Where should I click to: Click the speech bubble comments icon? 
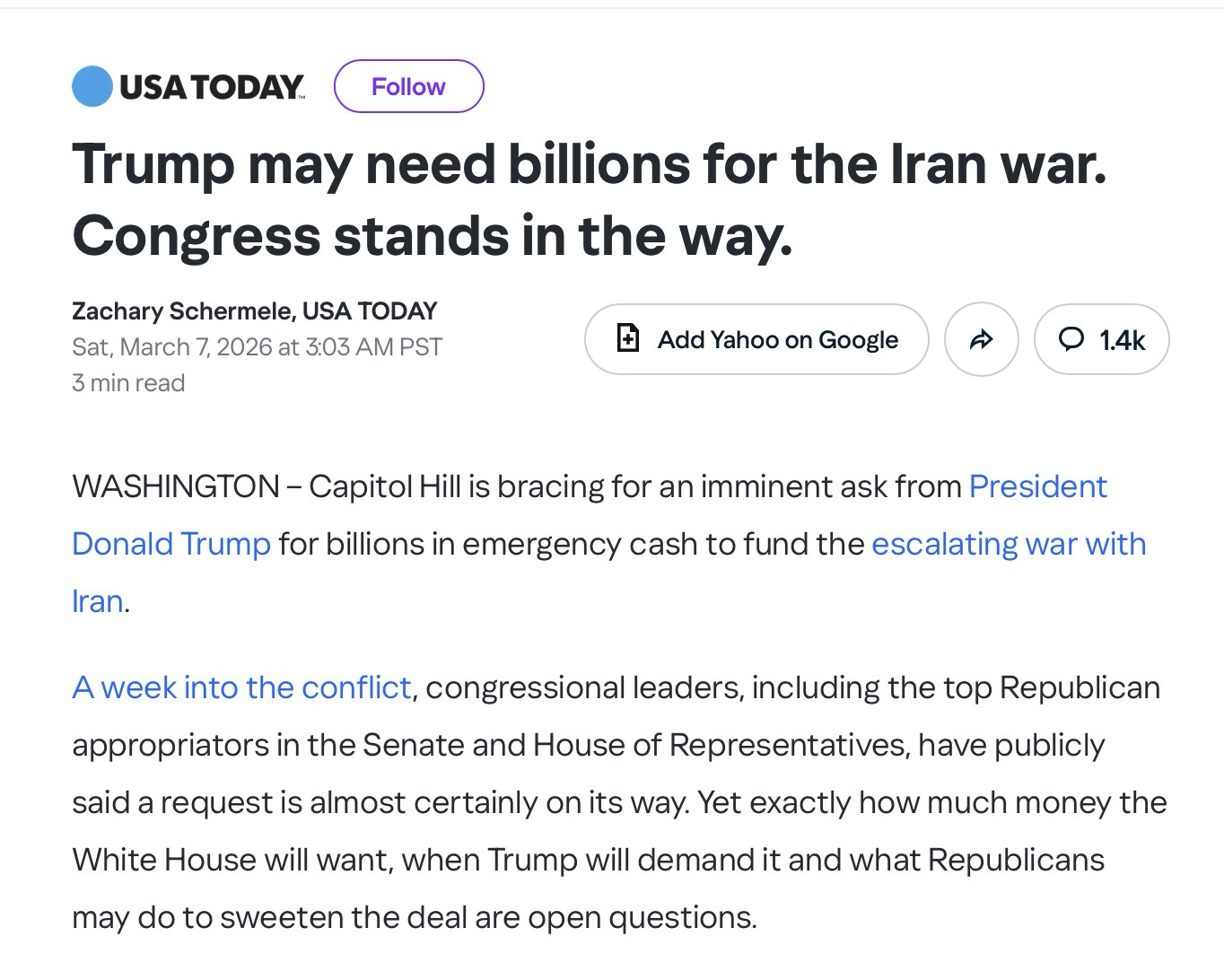coord(1071,339)
